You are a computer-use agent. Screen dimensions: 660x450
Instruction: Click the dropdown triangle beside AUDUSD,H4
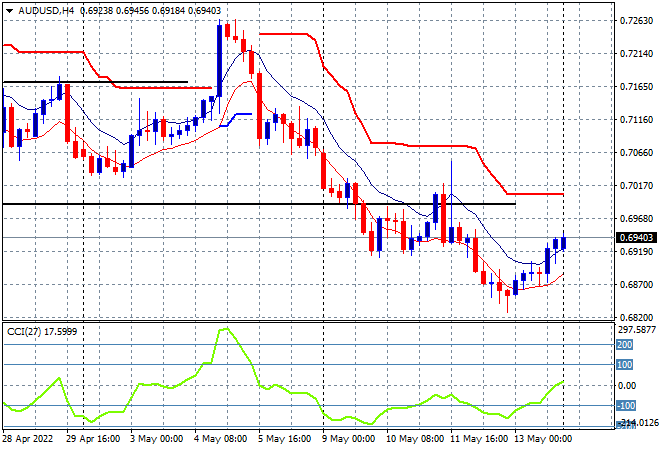pos(9,11)
